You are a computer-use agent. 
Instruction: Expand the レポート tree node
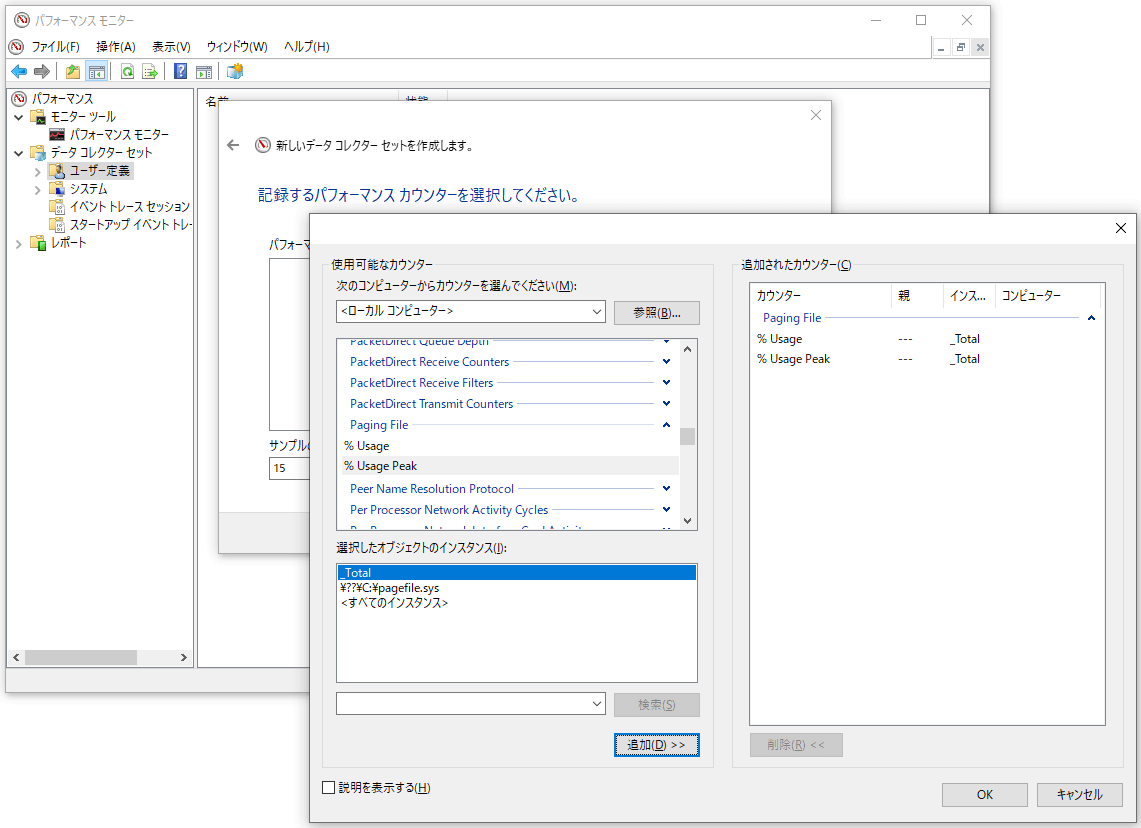[x=20, y=243]
